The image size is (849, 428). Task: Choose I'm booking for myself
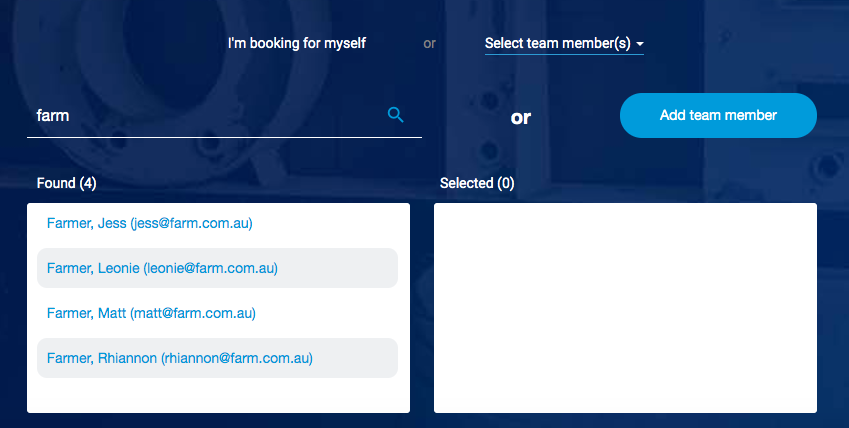coord(297,43)
